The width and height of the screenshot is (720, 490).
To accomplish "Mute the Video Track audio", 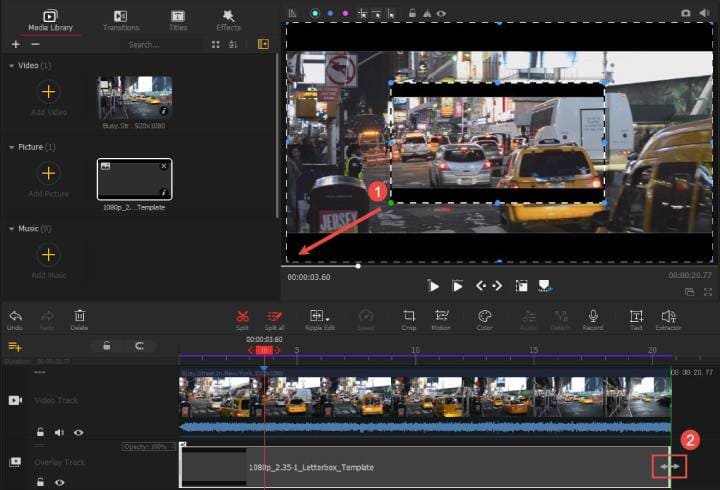I will tap(59, 433).
